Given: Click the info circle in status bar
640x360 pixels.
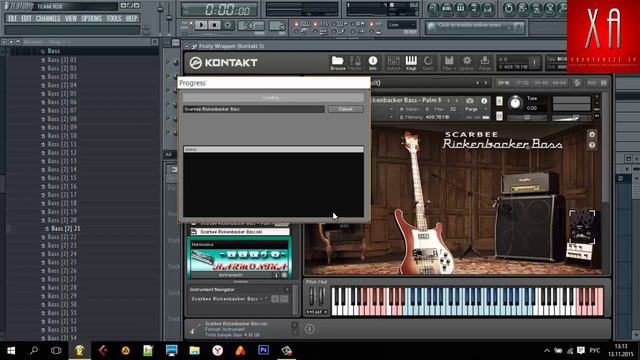Looking at the screenshot, I should [x=309, y=329].
